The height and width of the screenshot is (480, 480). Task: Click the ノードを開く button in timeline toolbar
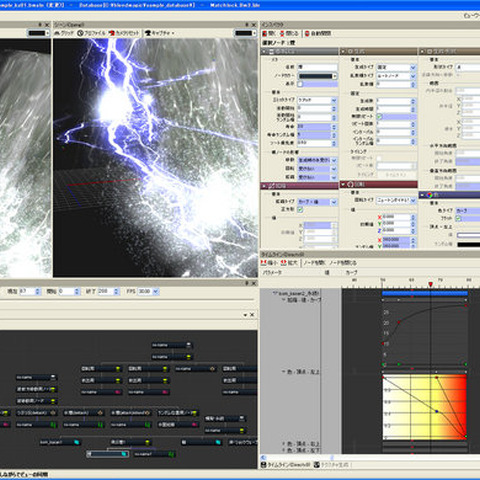tap(315, 263)
